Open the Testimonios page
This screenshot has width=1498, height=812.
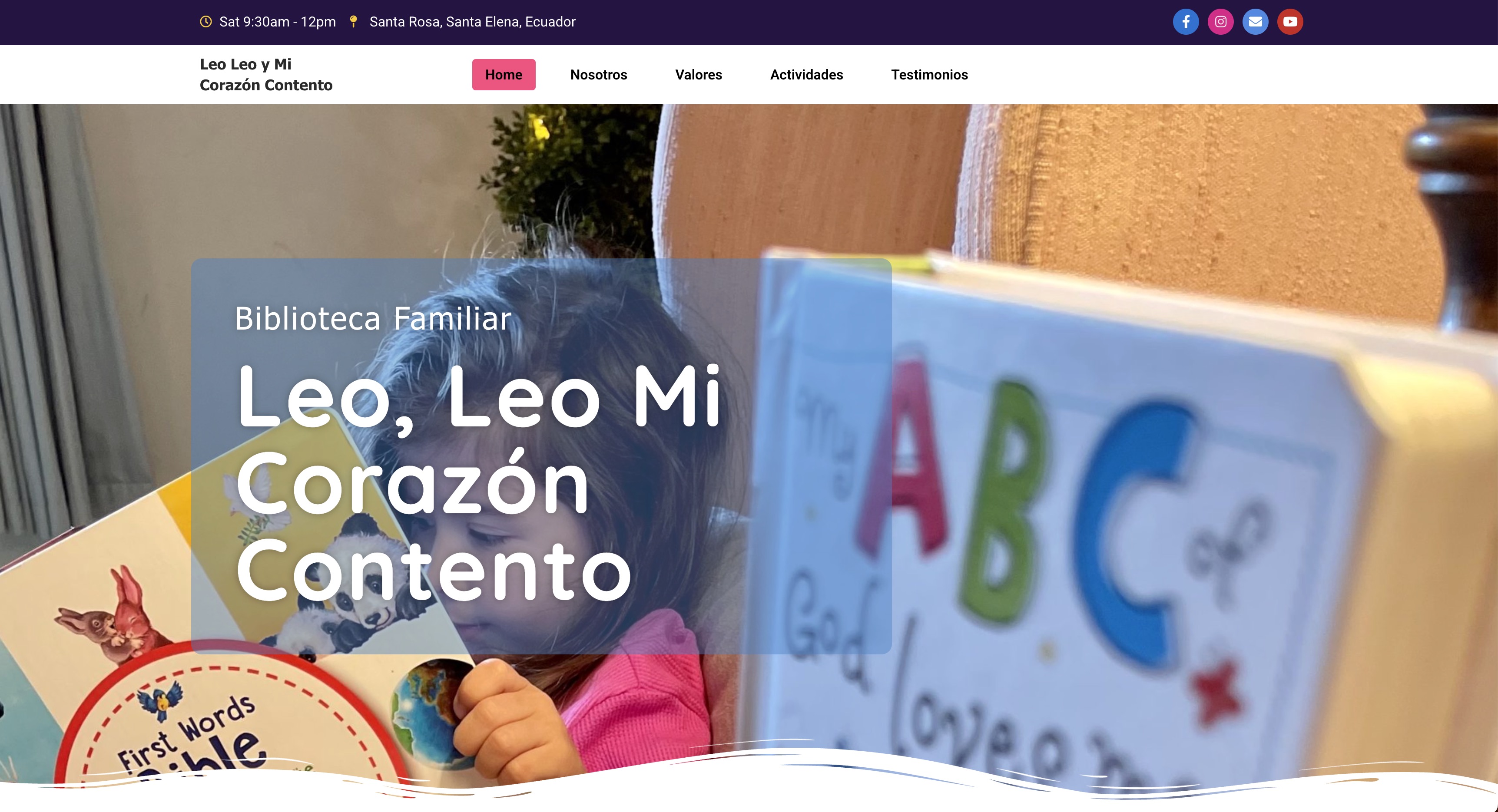coord(929,74)
